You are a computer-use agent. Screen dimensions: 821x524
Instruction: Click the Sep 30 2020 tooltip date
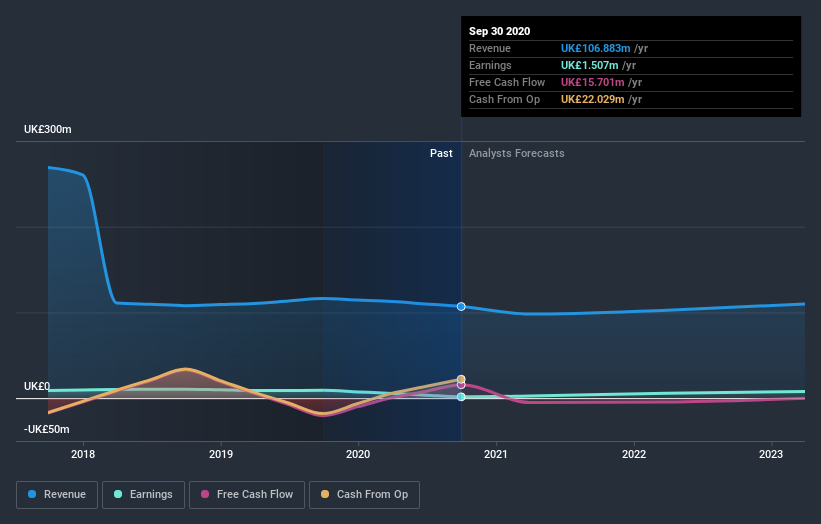(x=500, y=31)
